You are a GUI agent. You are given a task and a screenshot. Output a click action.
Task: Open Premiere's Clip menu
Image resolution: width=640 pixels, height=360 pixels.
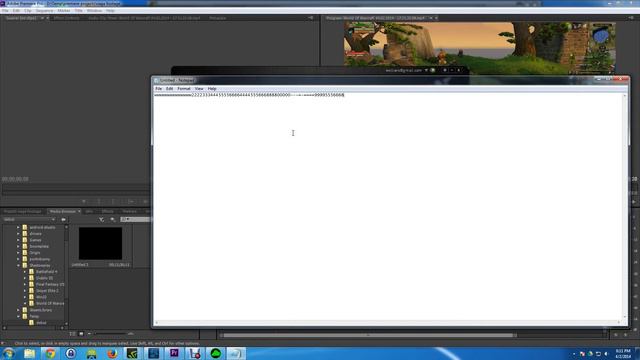(27, 11)
